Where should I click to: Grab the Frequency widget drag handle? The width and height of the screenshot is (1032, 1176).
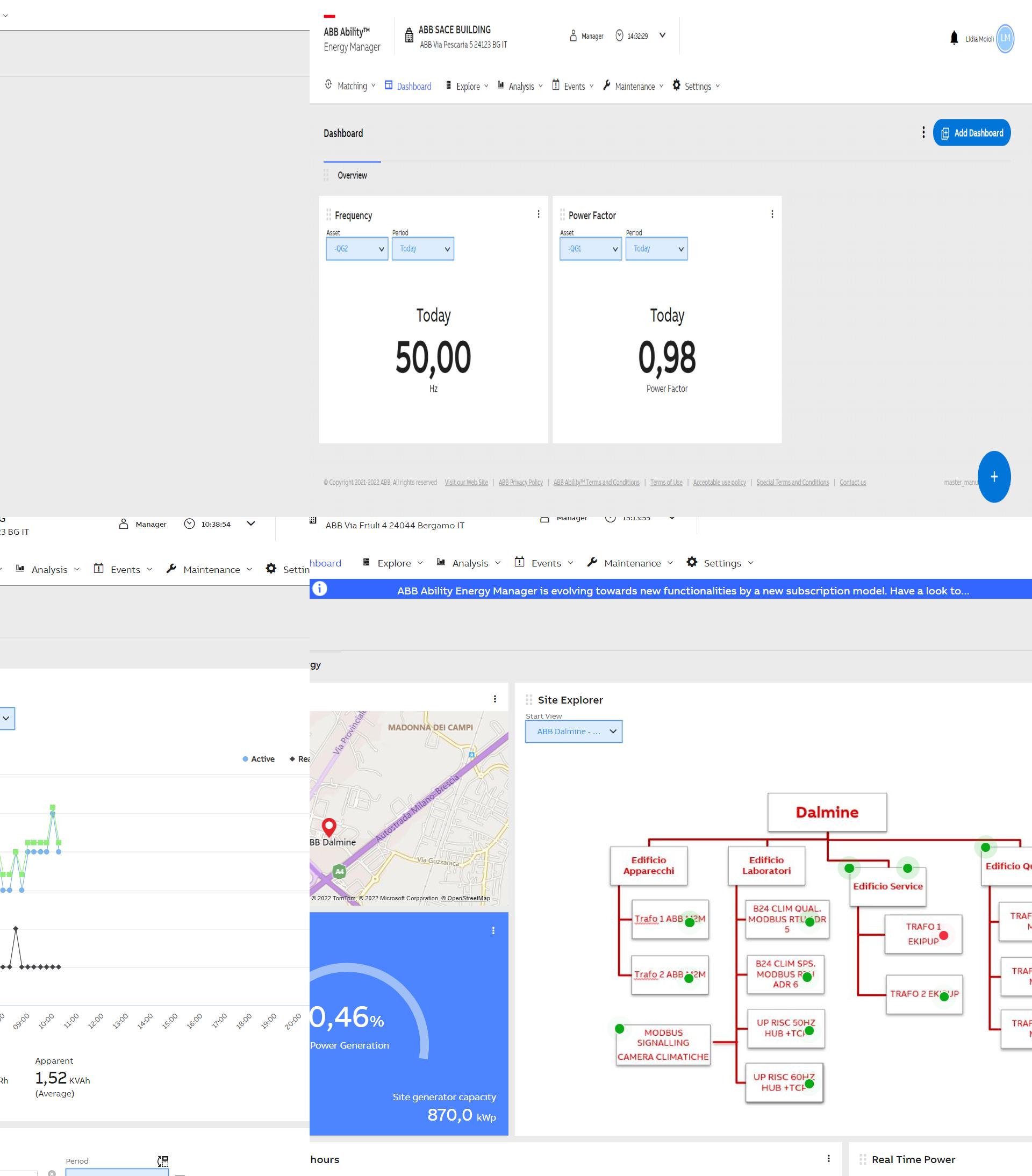[x=328, y=214]
